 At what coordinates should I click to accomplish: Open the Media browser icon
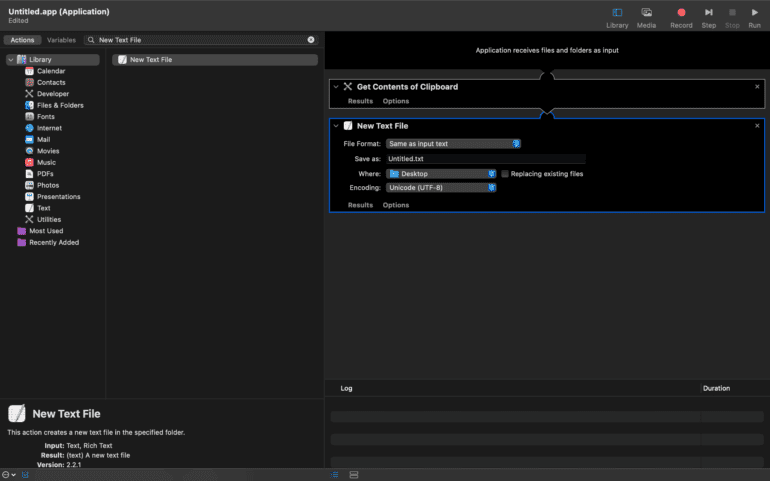647,12
